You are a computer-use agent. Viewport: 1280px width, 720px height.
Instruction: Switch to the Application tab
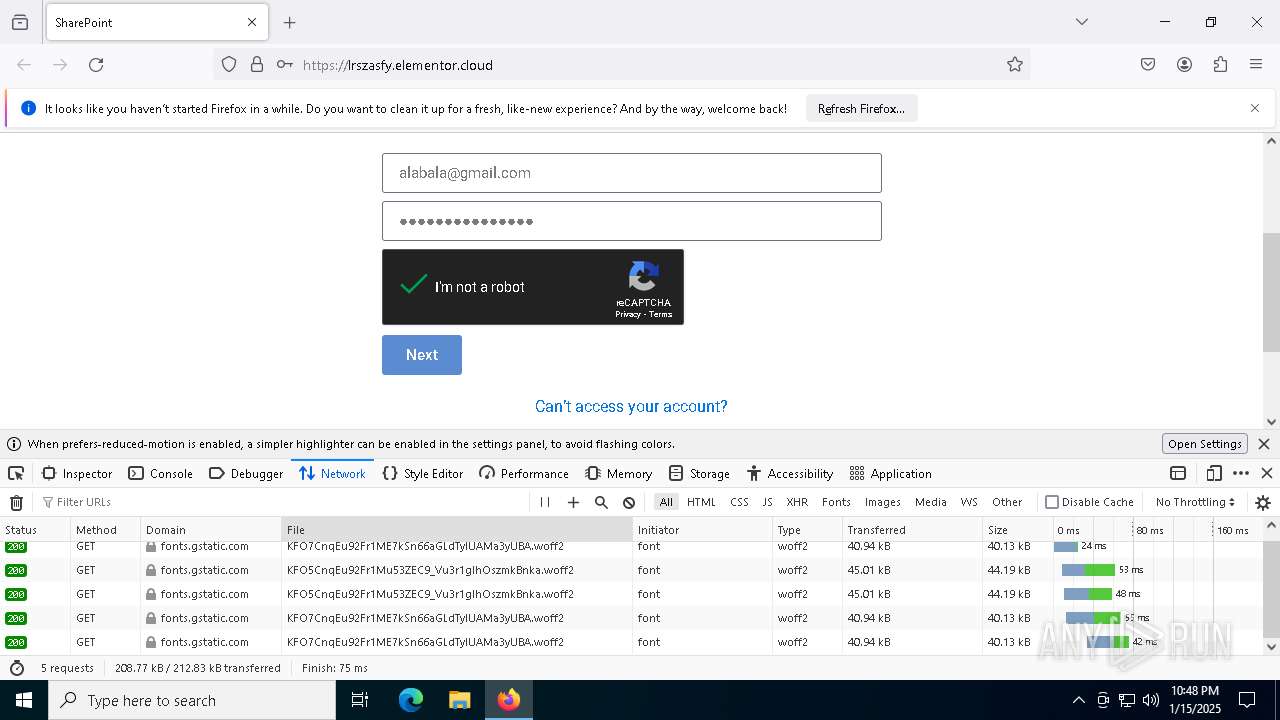[x=890, y=474]
